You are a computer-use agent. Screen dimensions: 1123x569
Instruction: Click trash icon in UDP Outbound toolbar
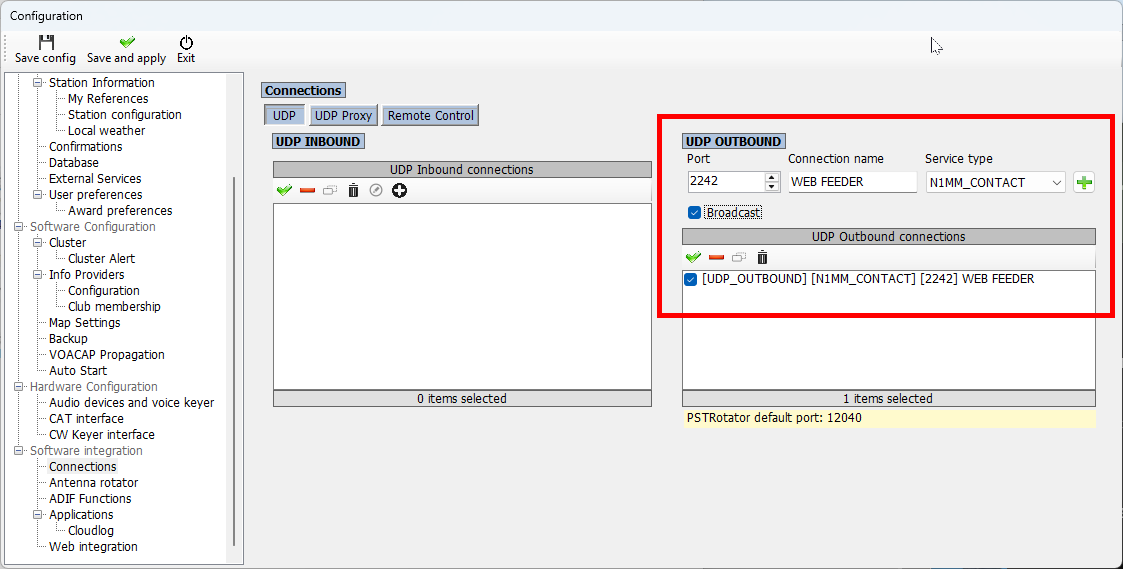[762, 257]
